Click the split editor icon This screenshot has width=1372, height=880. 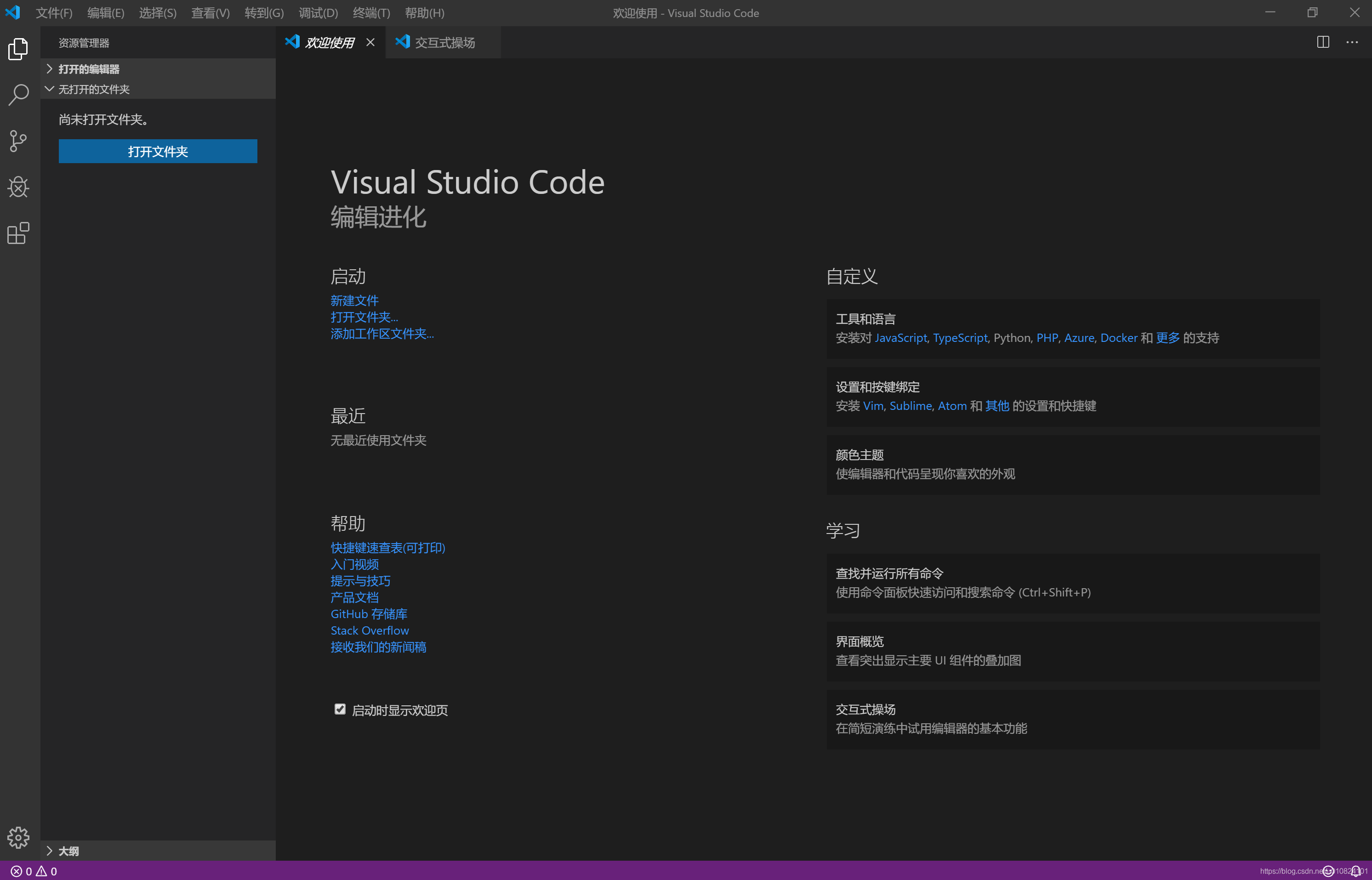pyautogui.click(x=1323, y=42)
